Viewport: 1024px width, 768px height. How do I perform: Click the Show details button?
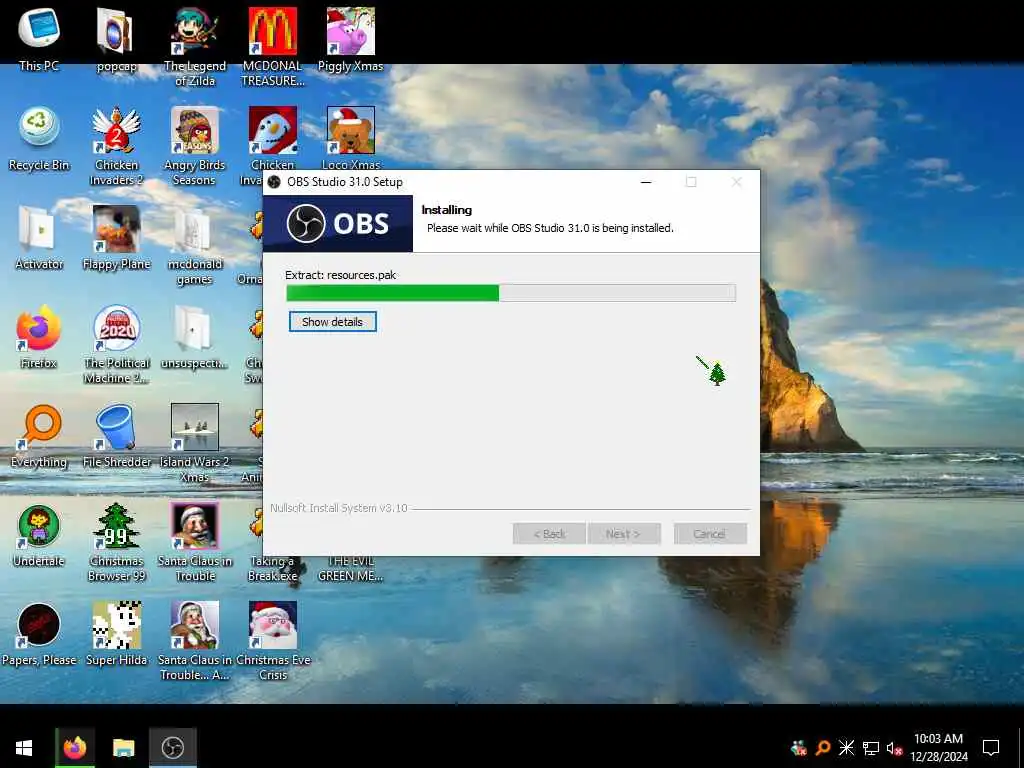point(332,321)
